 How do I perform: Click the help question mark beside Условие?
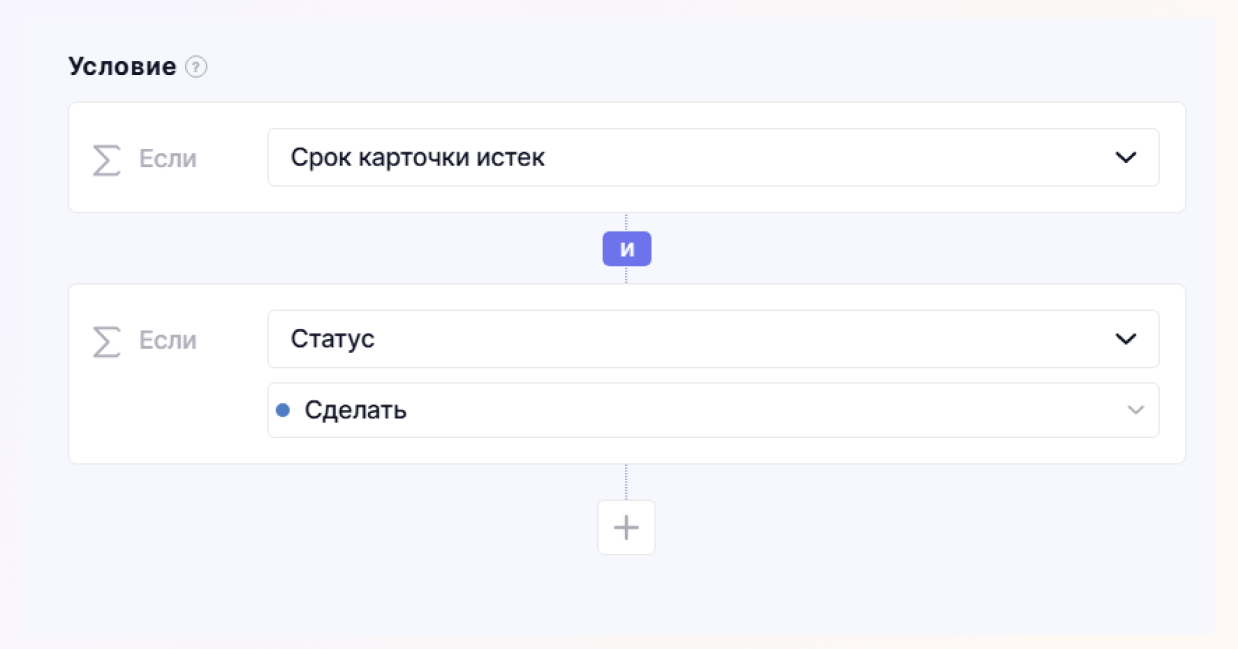pyautogui.click(x=197, y=68)
